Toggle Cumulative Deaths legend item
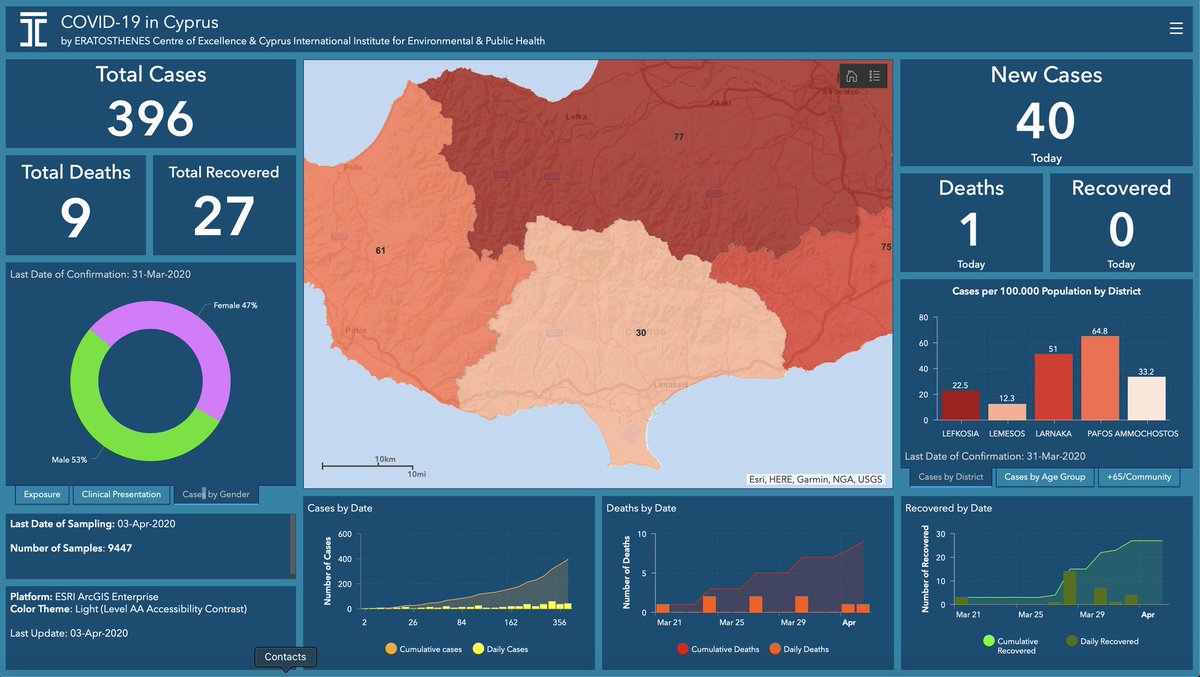This screenshot has height=677, width=1200. coord(718,649)
